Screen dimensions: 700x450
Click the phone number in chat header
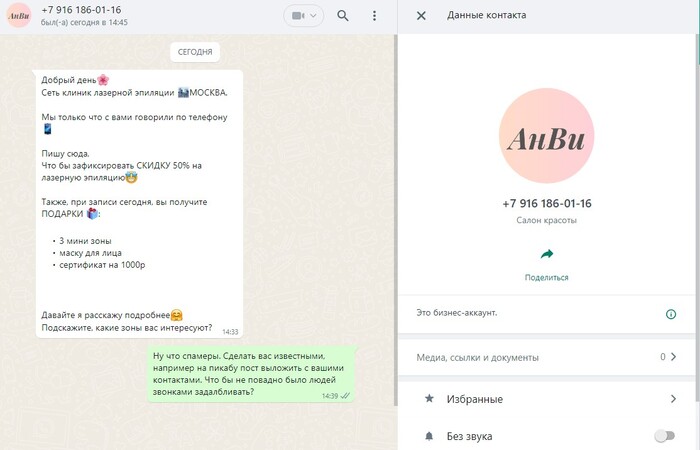(x=81, y=9)
